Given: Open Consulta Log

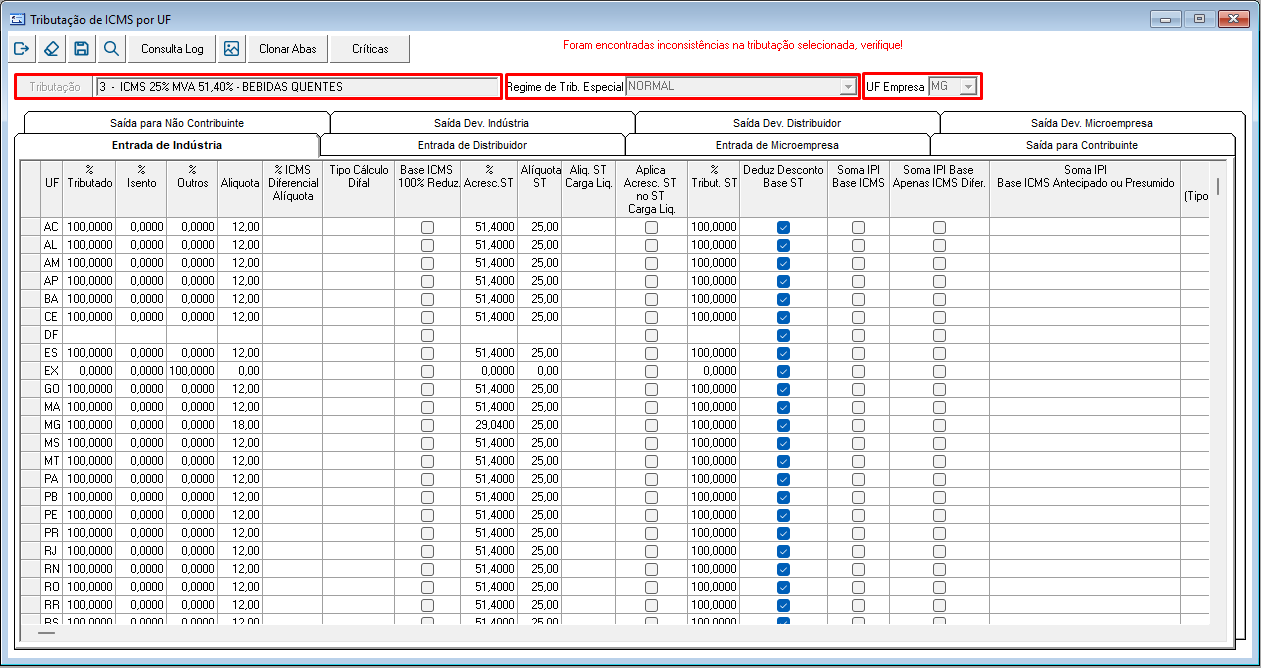Looking at the screenshot, I should (172, 48).
